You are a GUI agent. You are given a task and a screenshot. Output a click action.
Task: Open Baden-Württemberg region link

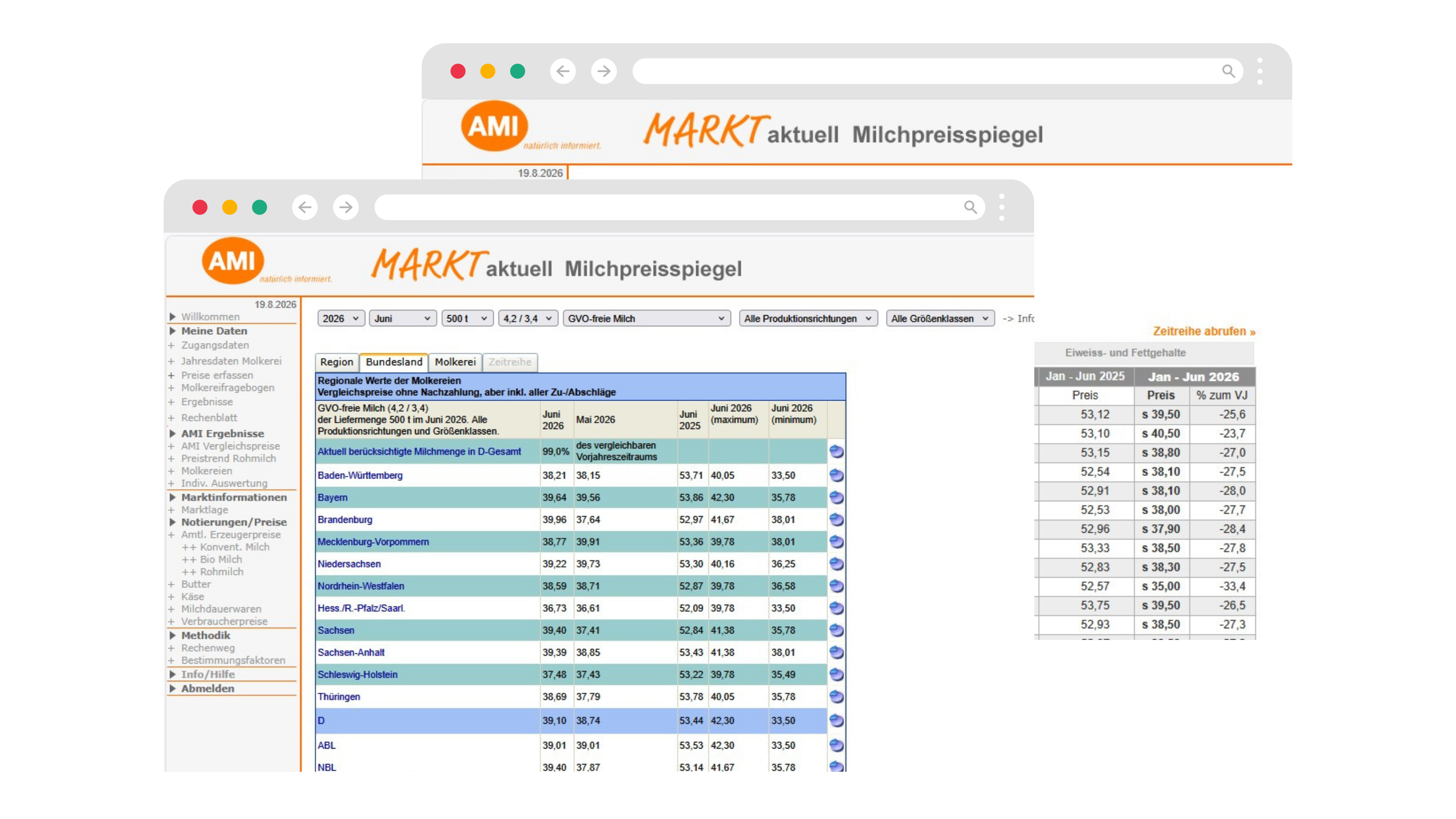360,475
